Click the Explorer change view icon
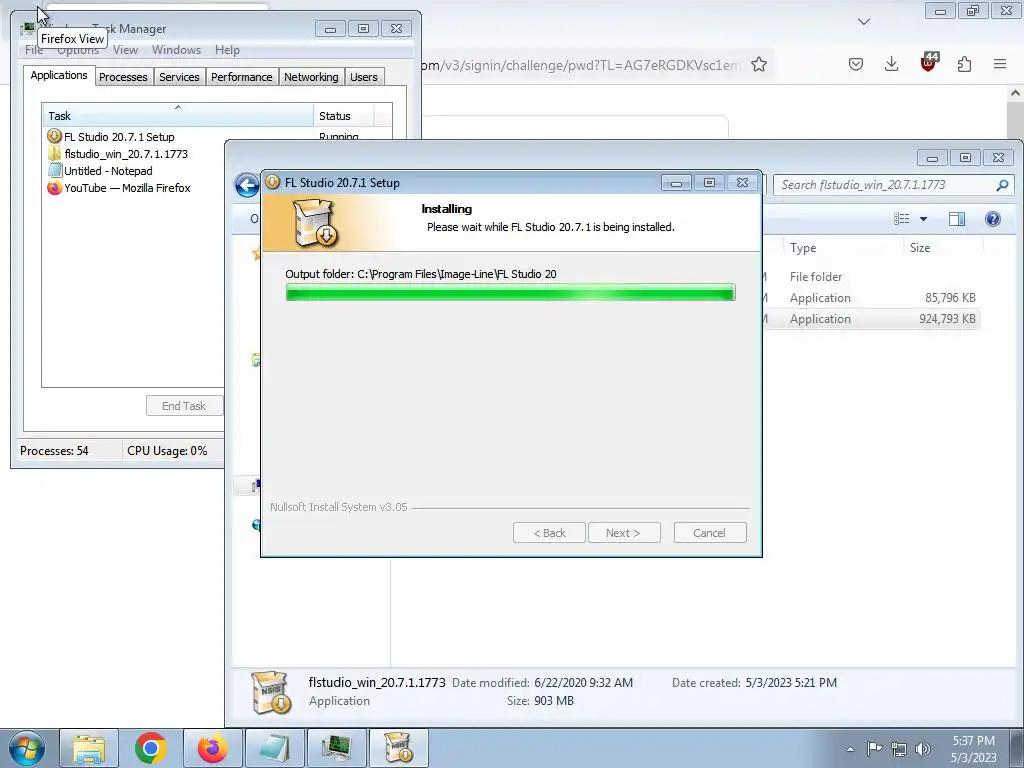The height and width of the screenshot is (768, 1024). point(902,219)
